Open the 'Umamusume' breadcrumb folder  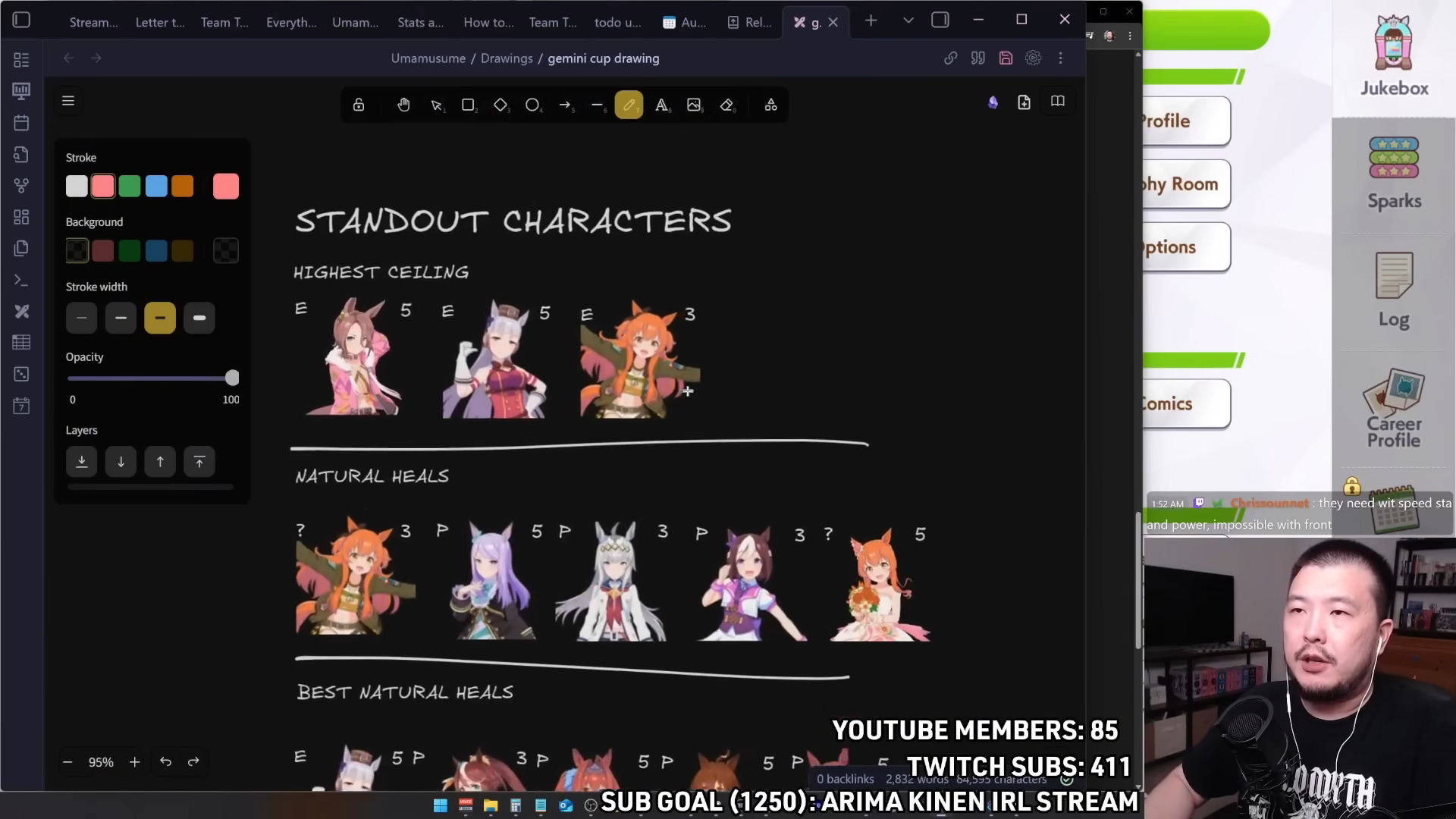(428, 58)
